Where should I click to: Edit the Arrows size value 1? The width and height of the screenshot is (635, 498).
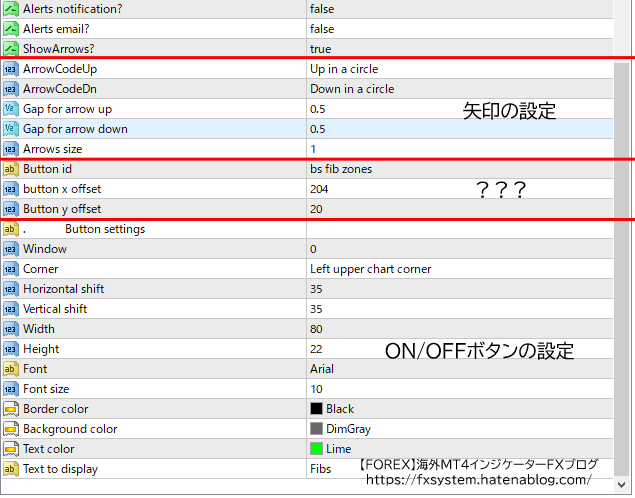pos(460,149)
